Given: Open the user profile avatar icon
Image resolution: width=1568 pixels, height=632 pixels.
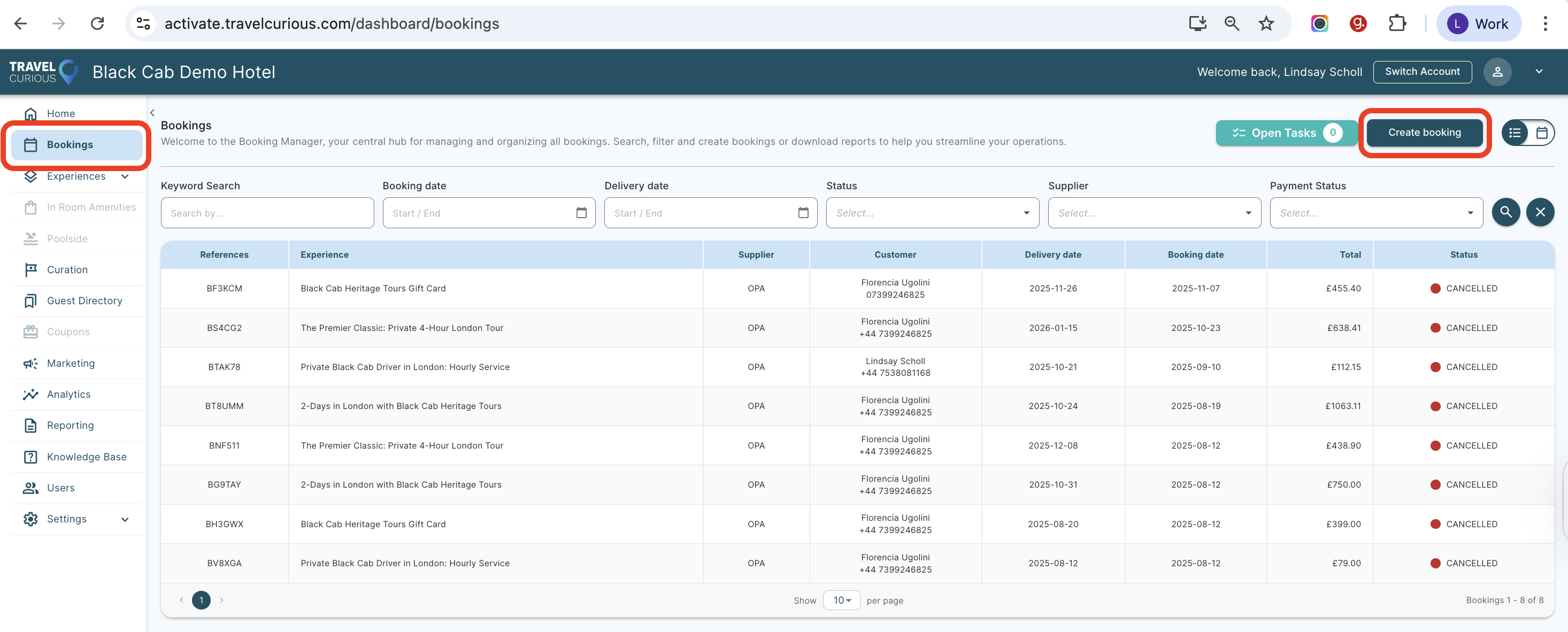Looking at the screenshot, I should click(1497, 72).
